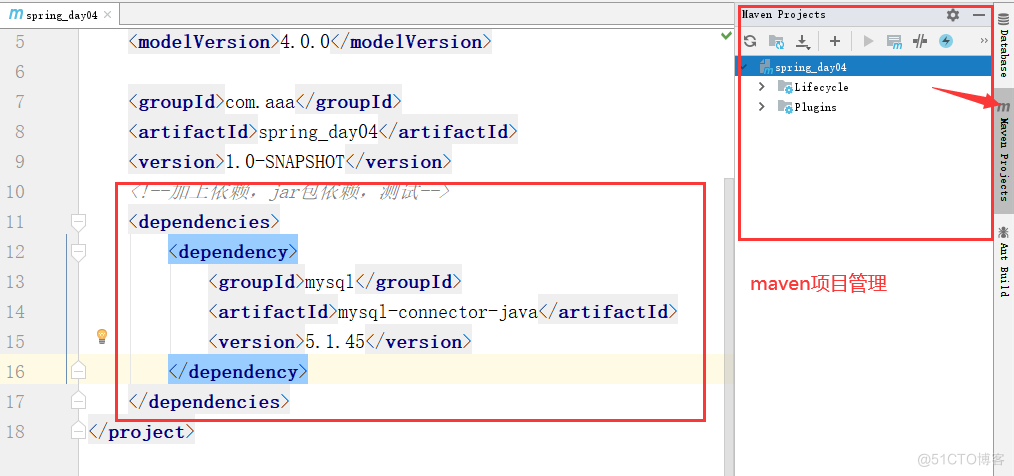Collapse dependencies fold marker on line 11
This screenshot has width=1014, height=476.
pos(78,222)
